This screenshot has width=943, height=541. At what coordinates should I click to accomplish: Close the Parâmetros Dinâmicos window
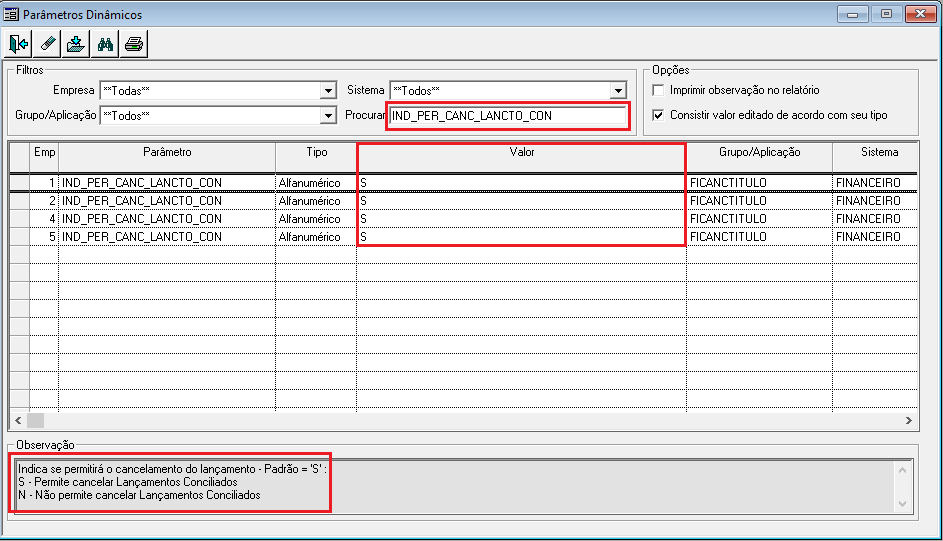pos(920,14)
